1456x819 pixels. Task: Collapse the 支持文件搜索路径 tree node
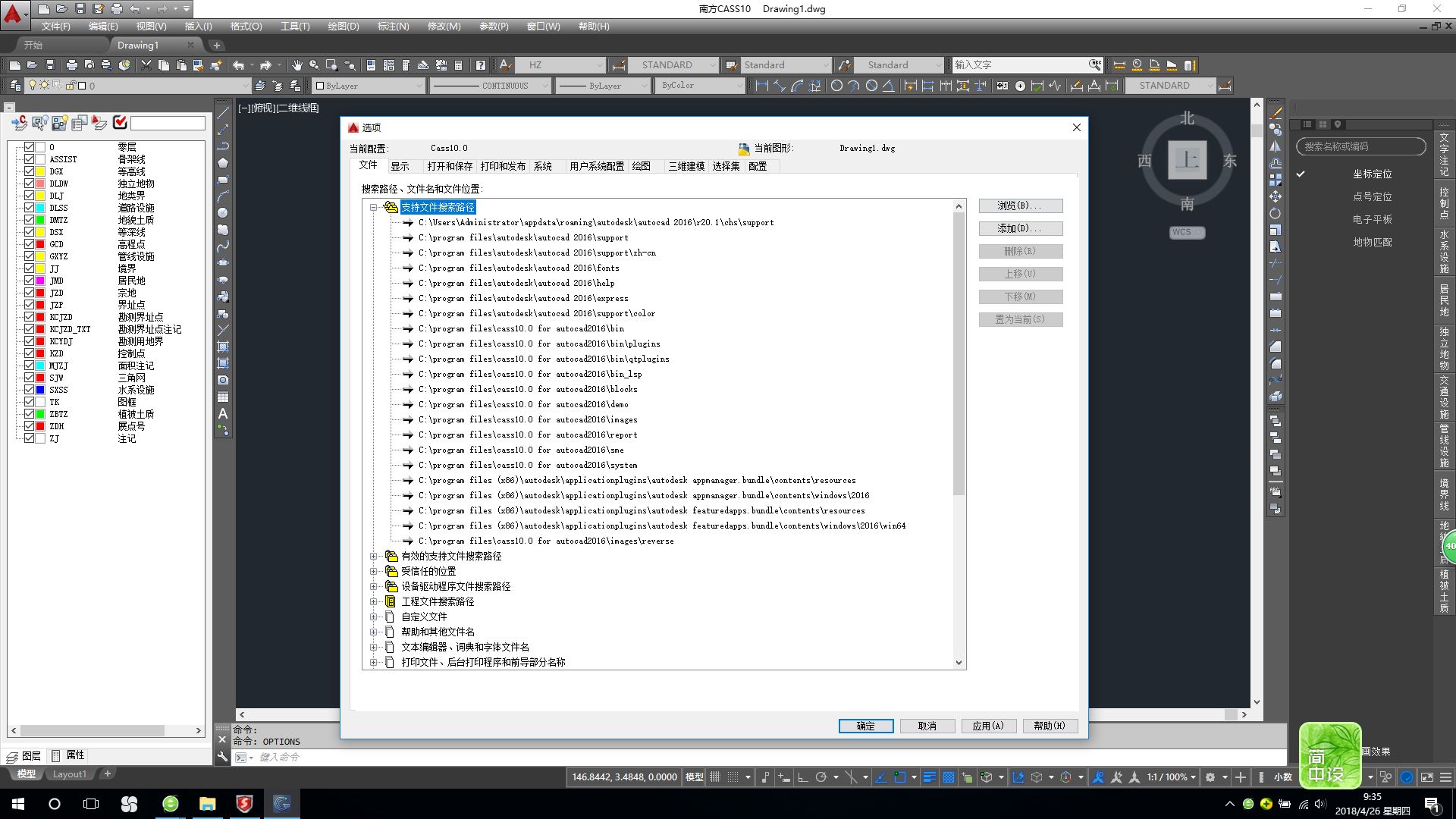tap(374, 207)
